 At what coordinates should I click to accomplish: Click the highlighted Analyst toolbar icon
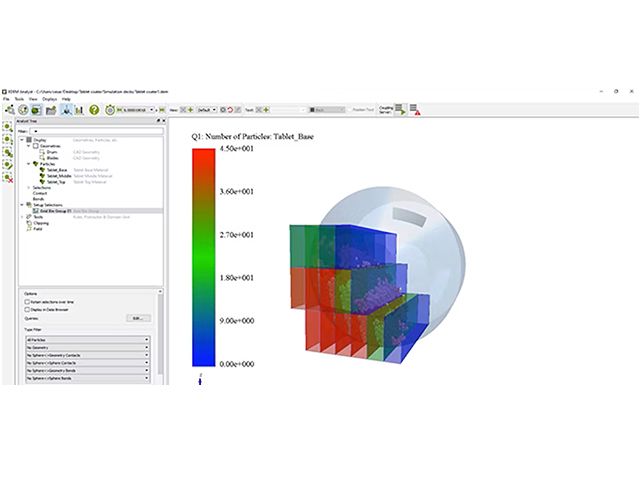click(36, 109)
